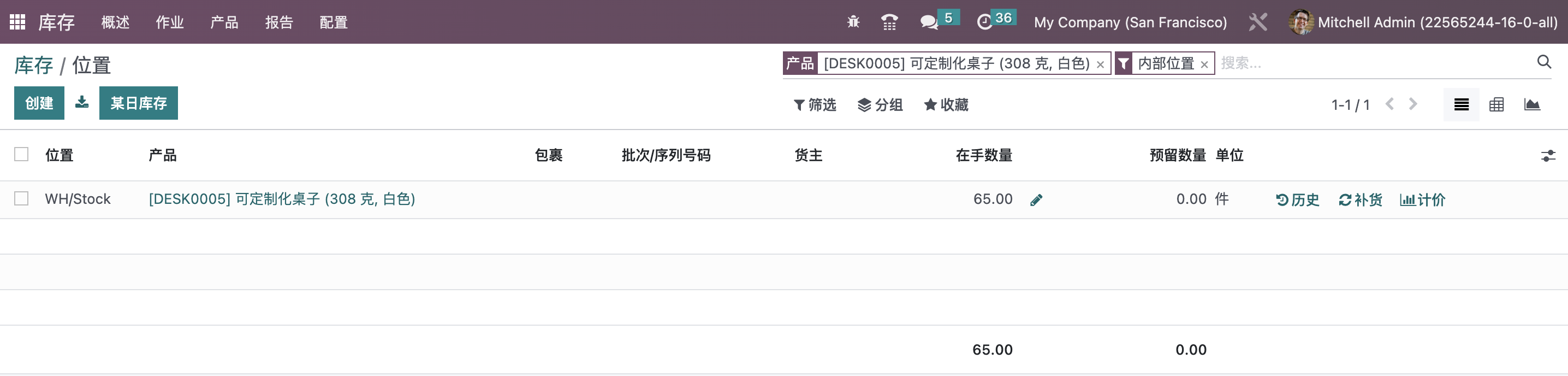
Task: Switch to graph view
Action: 1532,105
